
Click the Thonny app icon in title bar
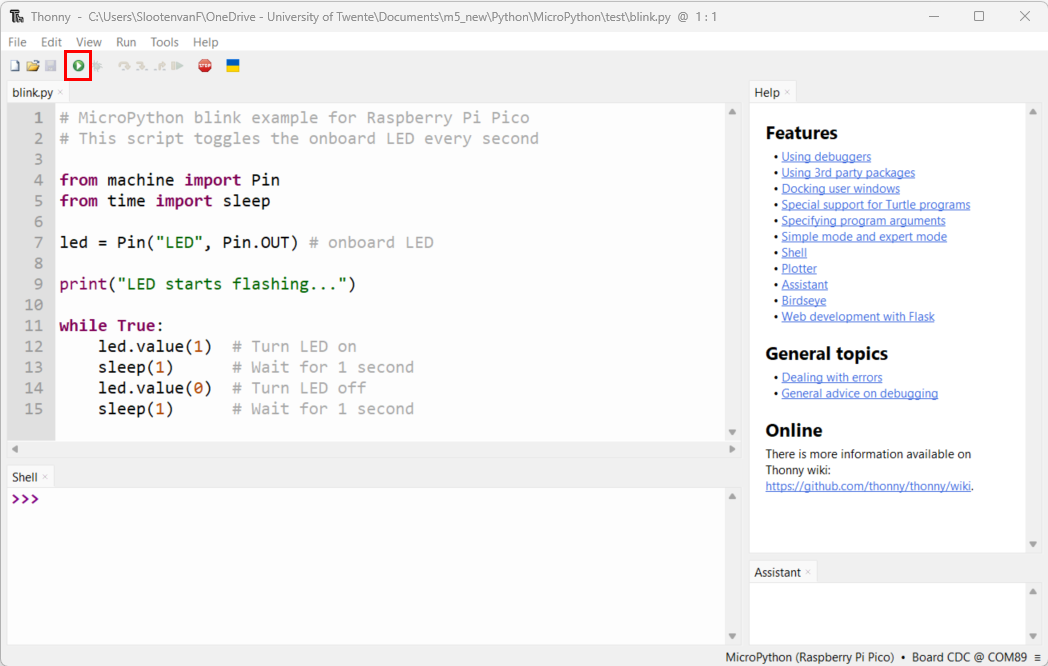[16, 16]
